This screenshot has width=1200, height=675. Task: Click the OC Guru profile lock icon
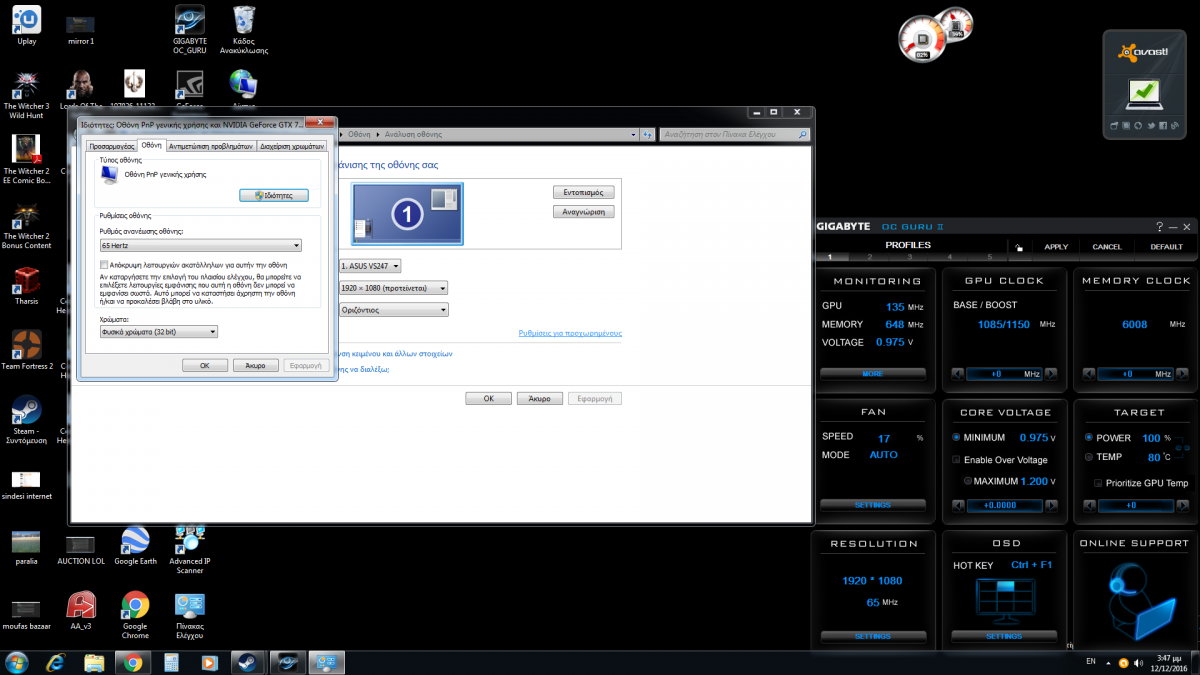point(1018,247)
